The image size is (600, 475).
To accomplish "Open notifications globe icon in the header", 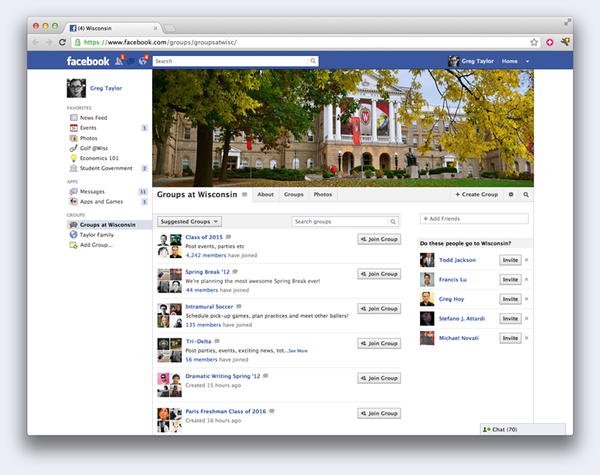I will point(143,61).
